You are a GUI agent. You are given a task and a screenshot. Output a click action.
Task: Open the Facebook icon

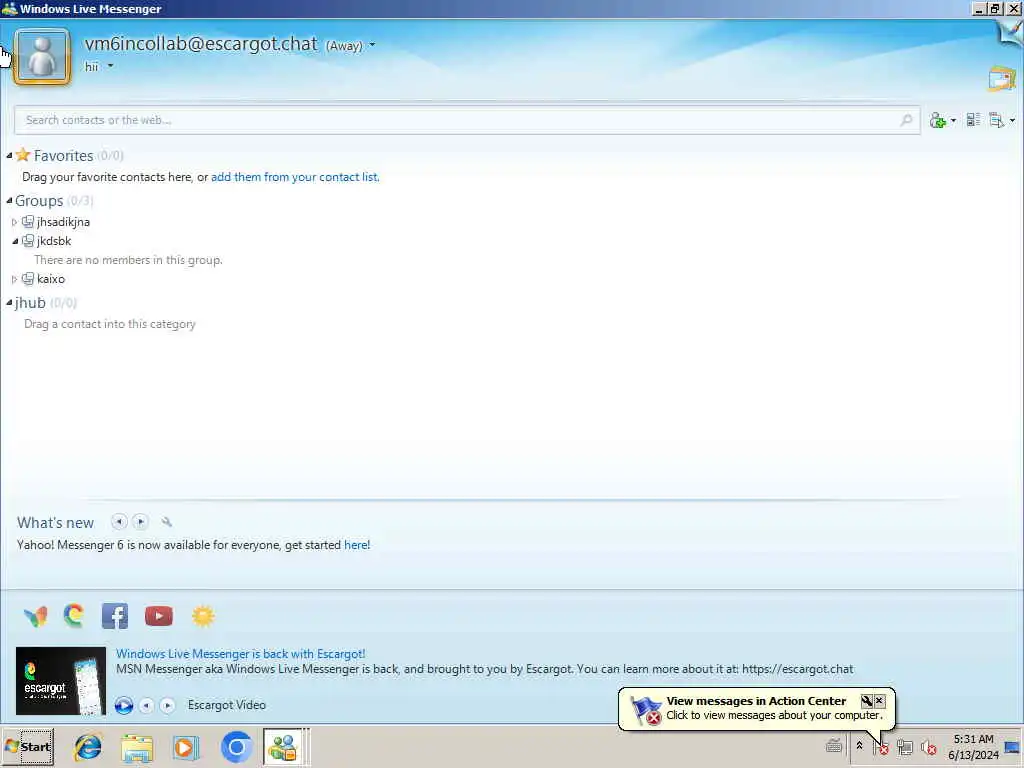pyautogui.click(x=115, y=616)
